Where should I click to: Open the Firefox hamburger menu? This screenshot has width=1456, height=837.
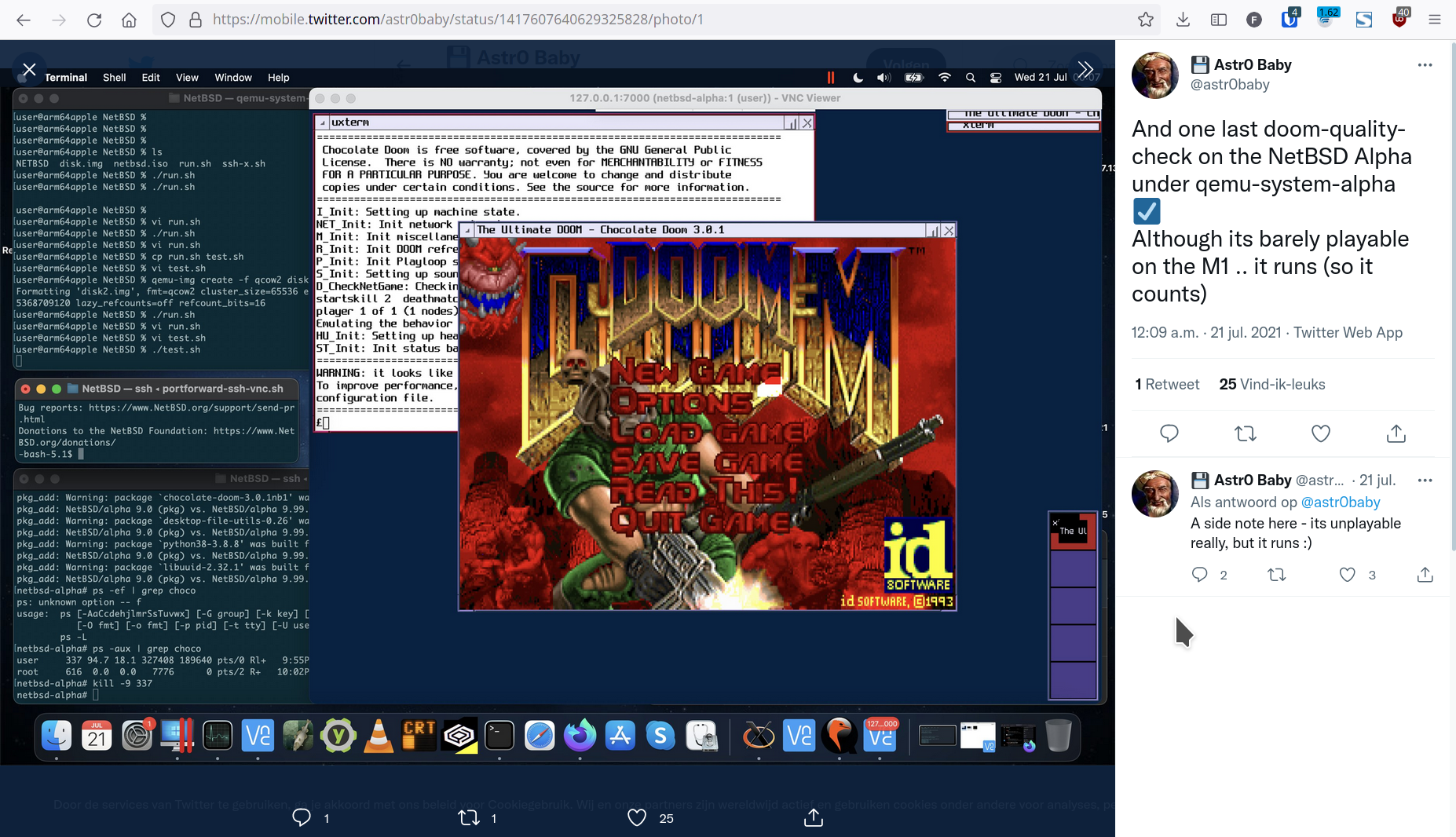pyautogui.click(x=1436, y=19)
